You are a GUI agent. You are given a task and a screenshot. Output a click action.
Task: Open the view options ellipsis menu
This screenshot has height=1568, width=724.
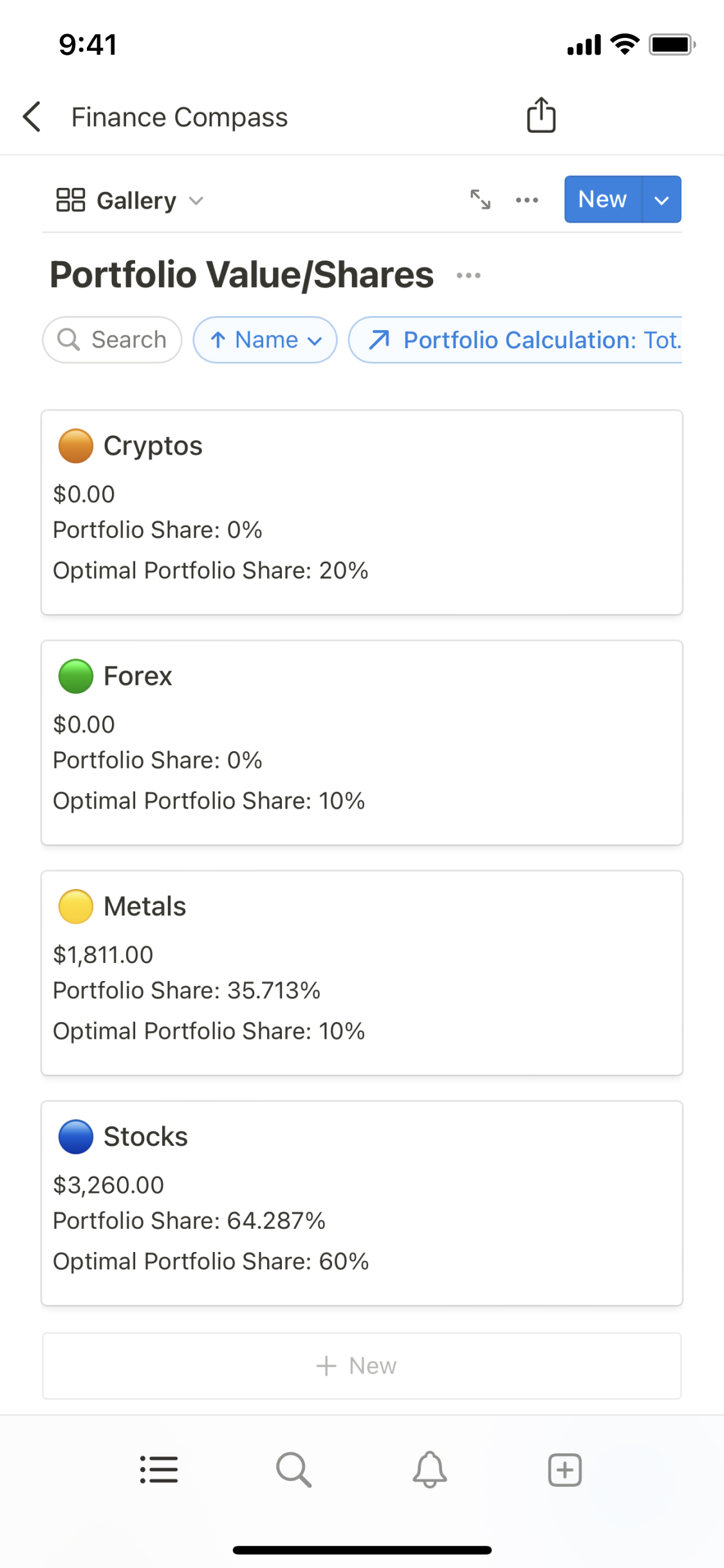click(527, 200)
